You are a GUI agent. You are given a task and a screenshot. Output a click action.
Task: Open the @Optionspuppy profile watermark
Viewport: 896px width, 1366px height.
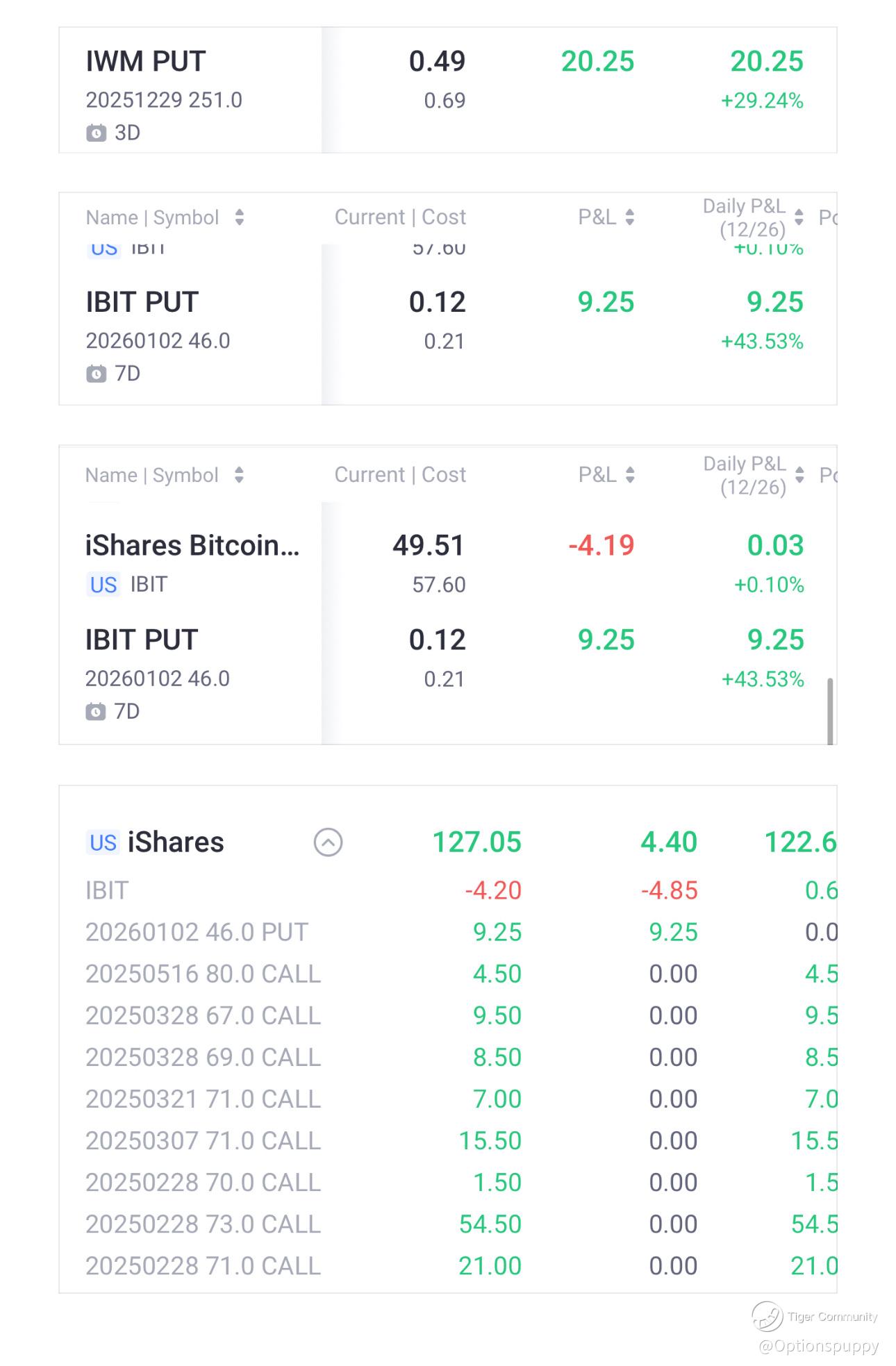click(x=818, y=1346)
